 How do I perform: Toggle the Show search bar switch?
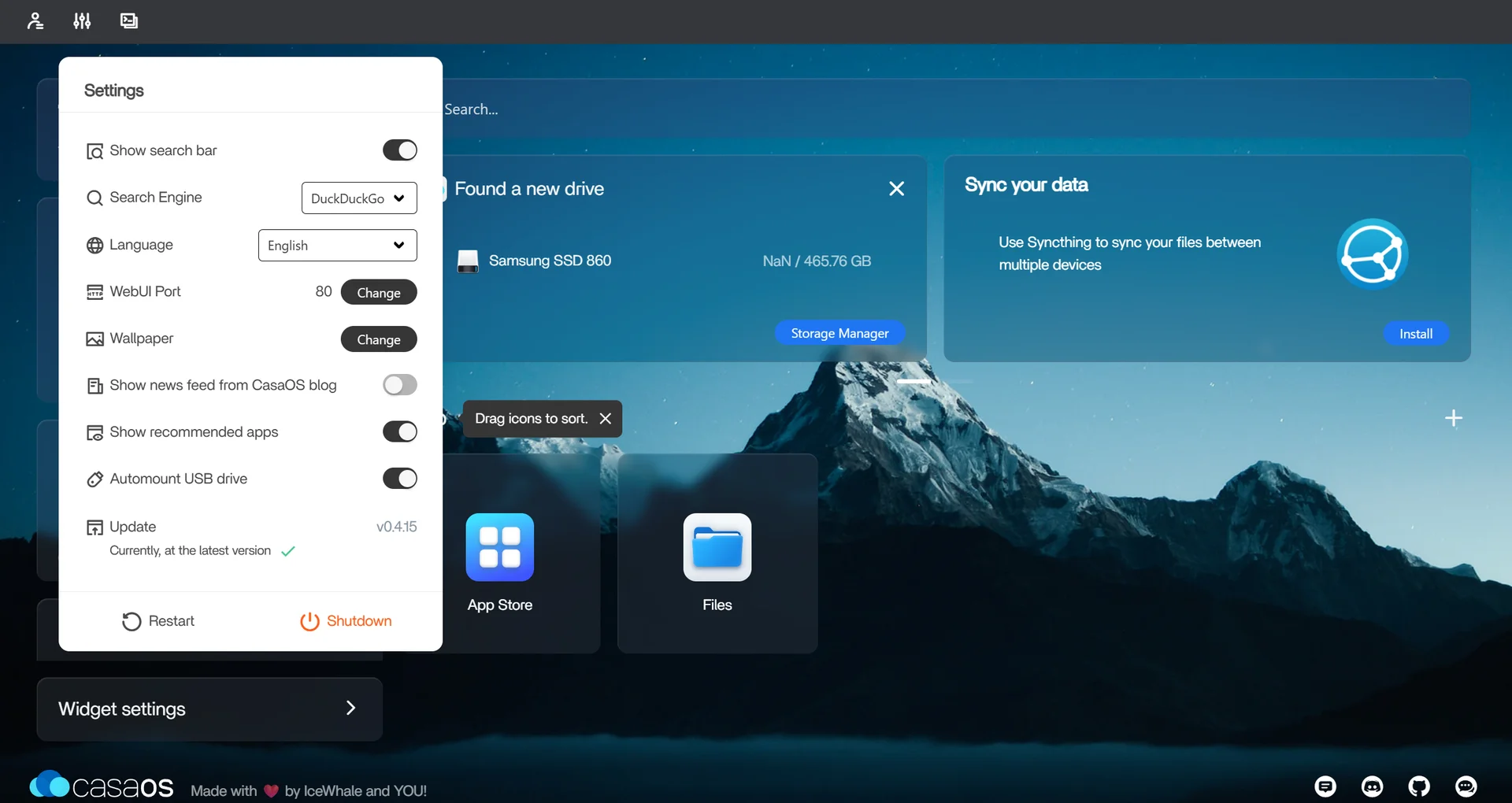[400, 150]
